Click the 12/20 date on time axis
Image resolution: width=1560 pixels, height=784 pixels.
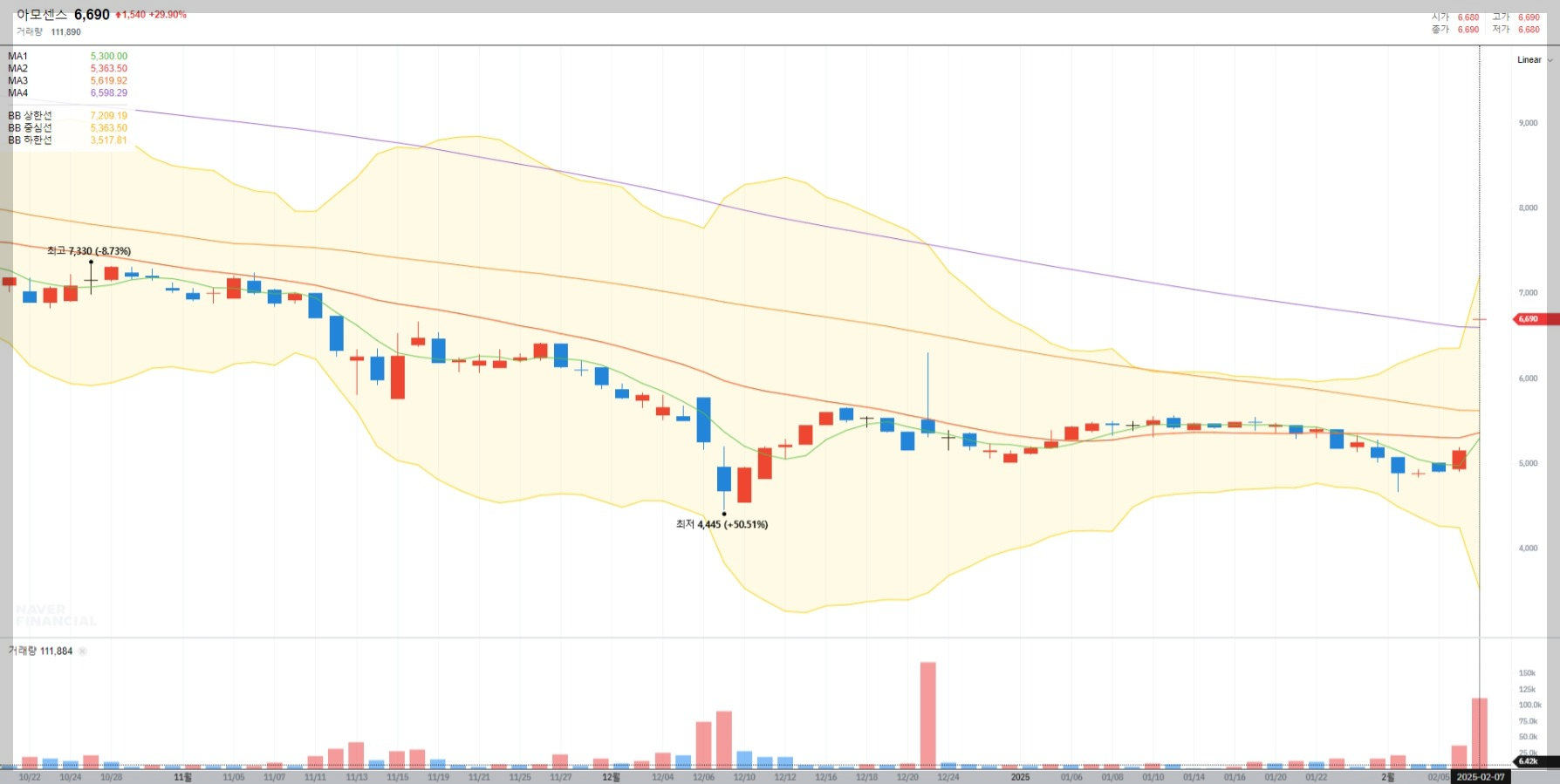coord(907,777)
